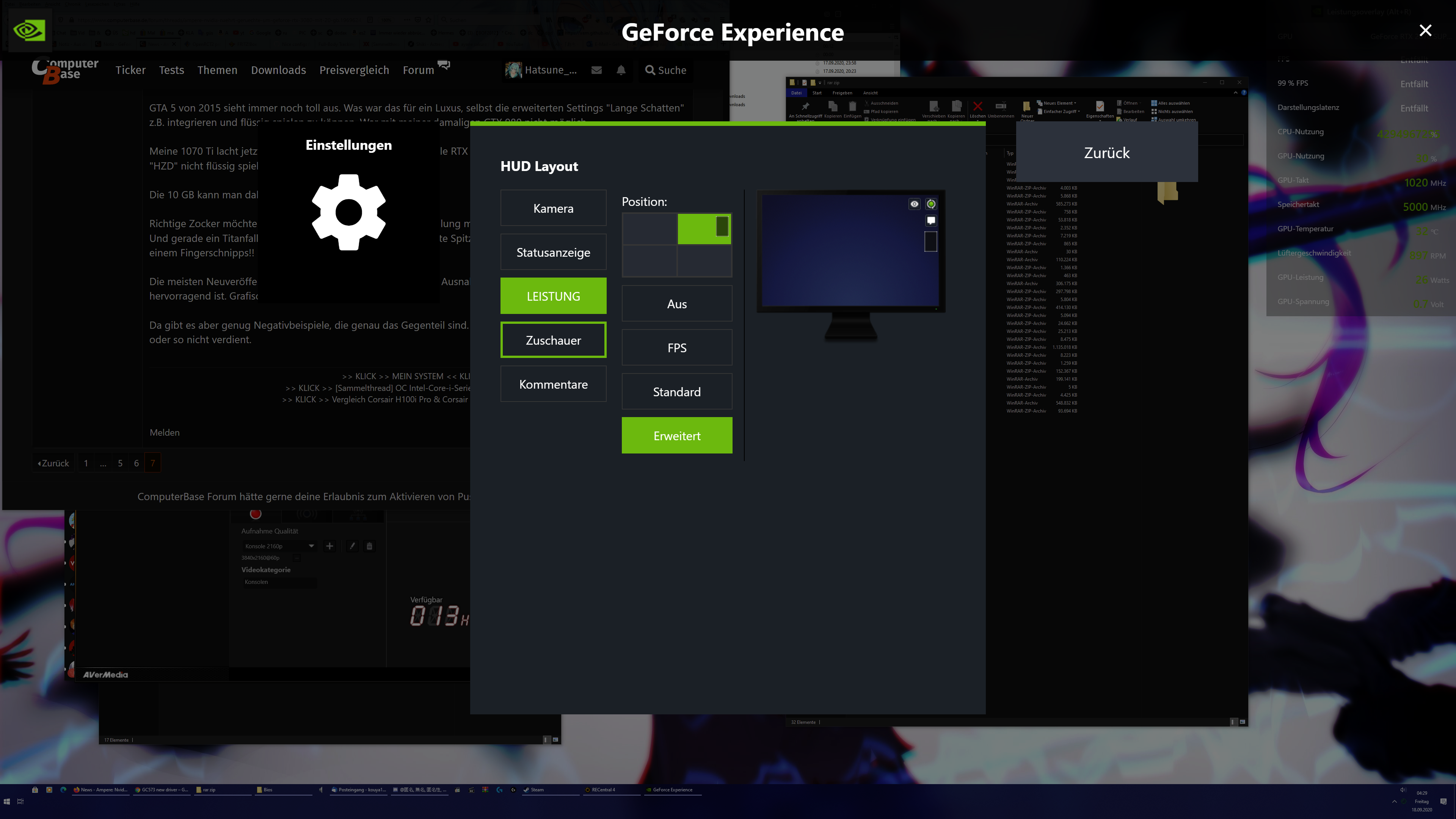This screenshot has height=819, width=1456.
Task: Open Kommentare HUD section
Action: click(x=553, y=384)
